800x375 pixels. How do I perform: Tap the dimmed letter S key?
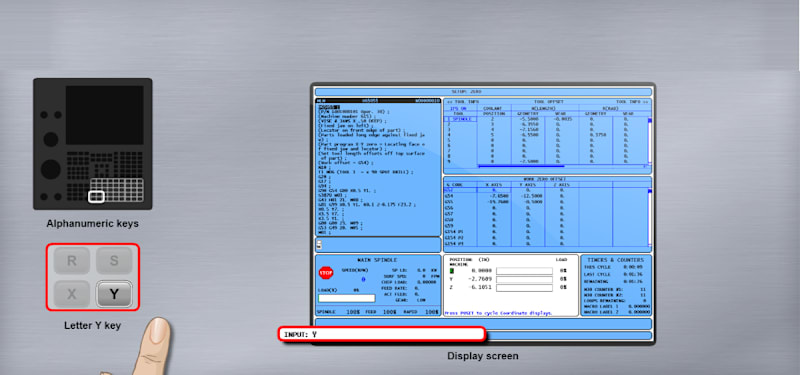114,261
